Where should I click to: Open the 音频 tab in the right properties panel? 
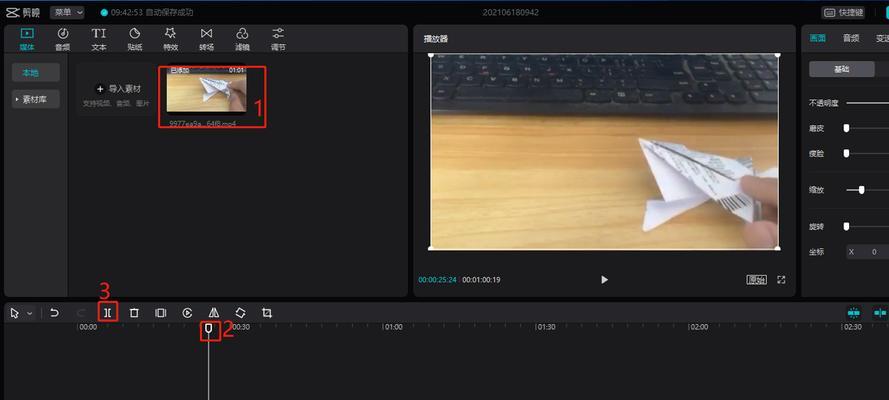pyautogui.click(x=851, y=39)
